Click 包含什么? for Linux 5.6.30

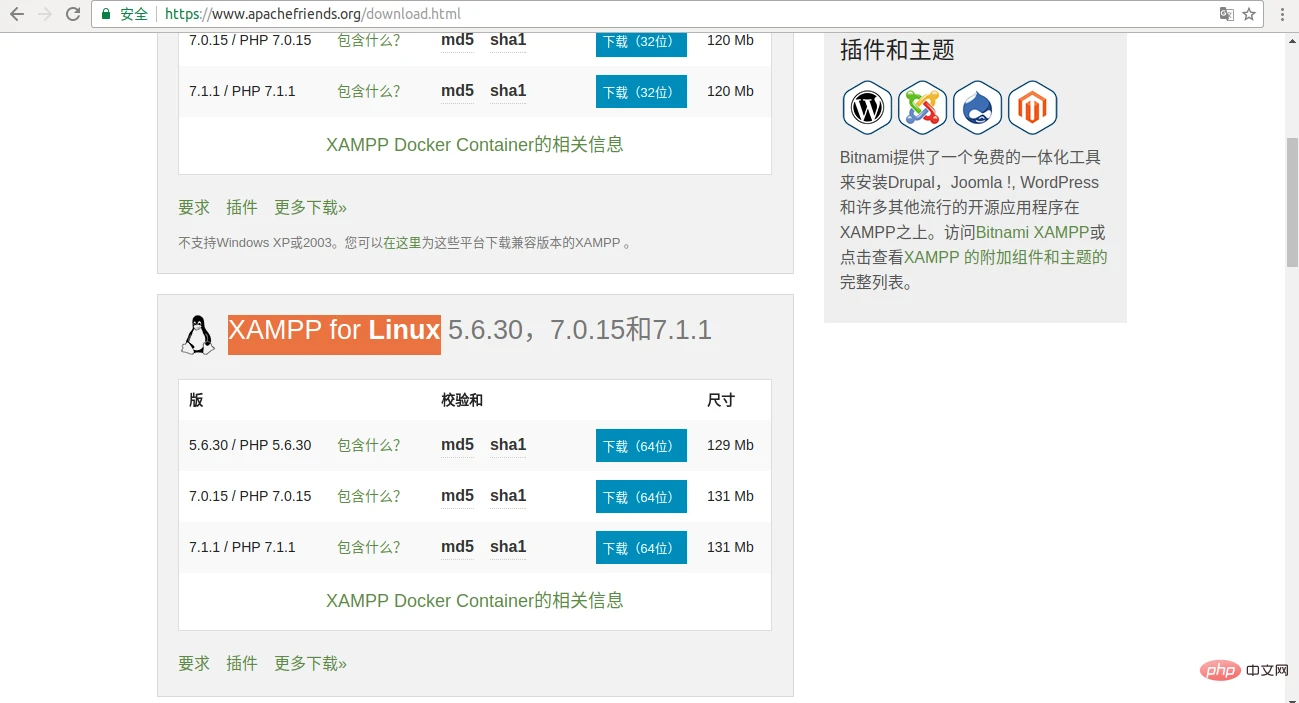point(369,446)
